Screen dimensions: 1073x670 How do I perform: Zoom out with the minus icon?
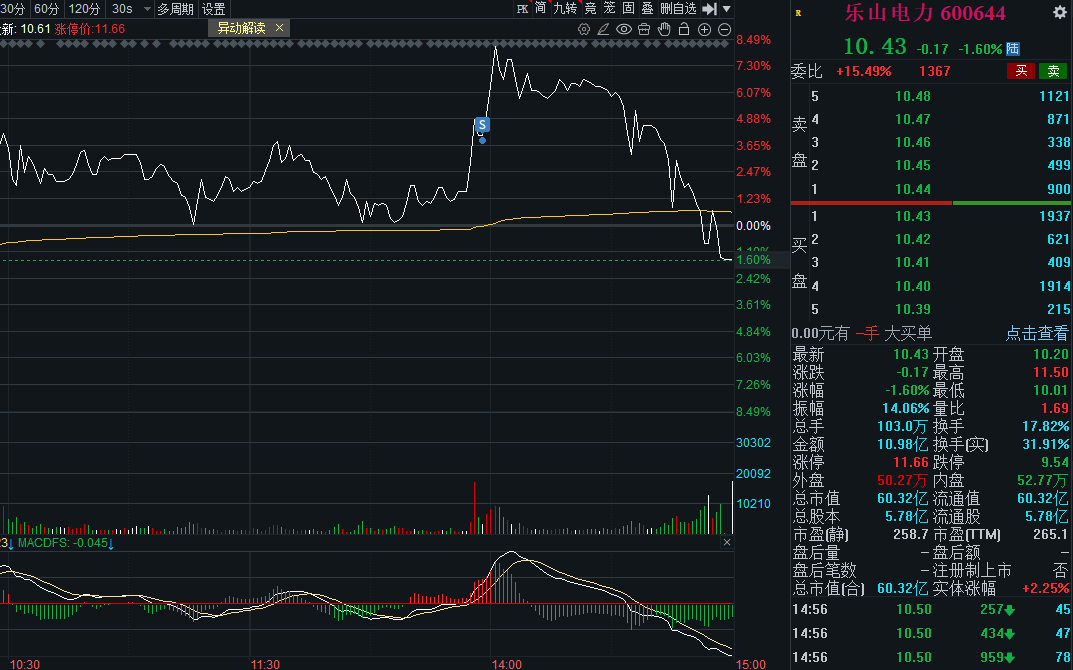coord(725,29)
